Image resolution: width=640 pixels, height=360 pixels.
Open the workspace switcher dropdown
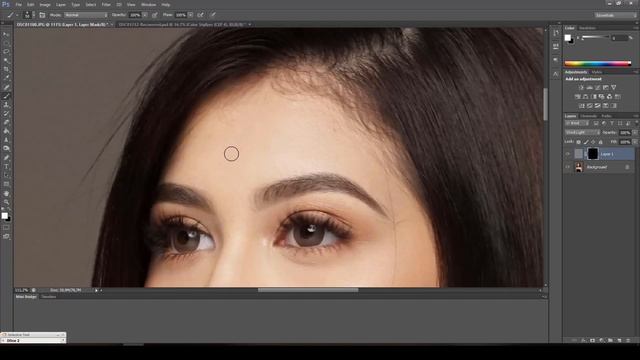(x=615, y=15)
